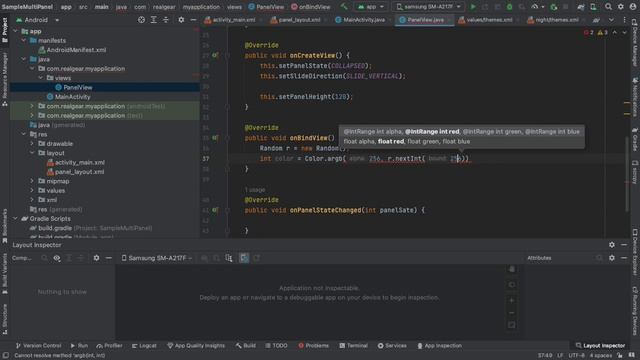
Task: Open Layout Inspector settings gear at panel header
Action: (x=611, y=245)
